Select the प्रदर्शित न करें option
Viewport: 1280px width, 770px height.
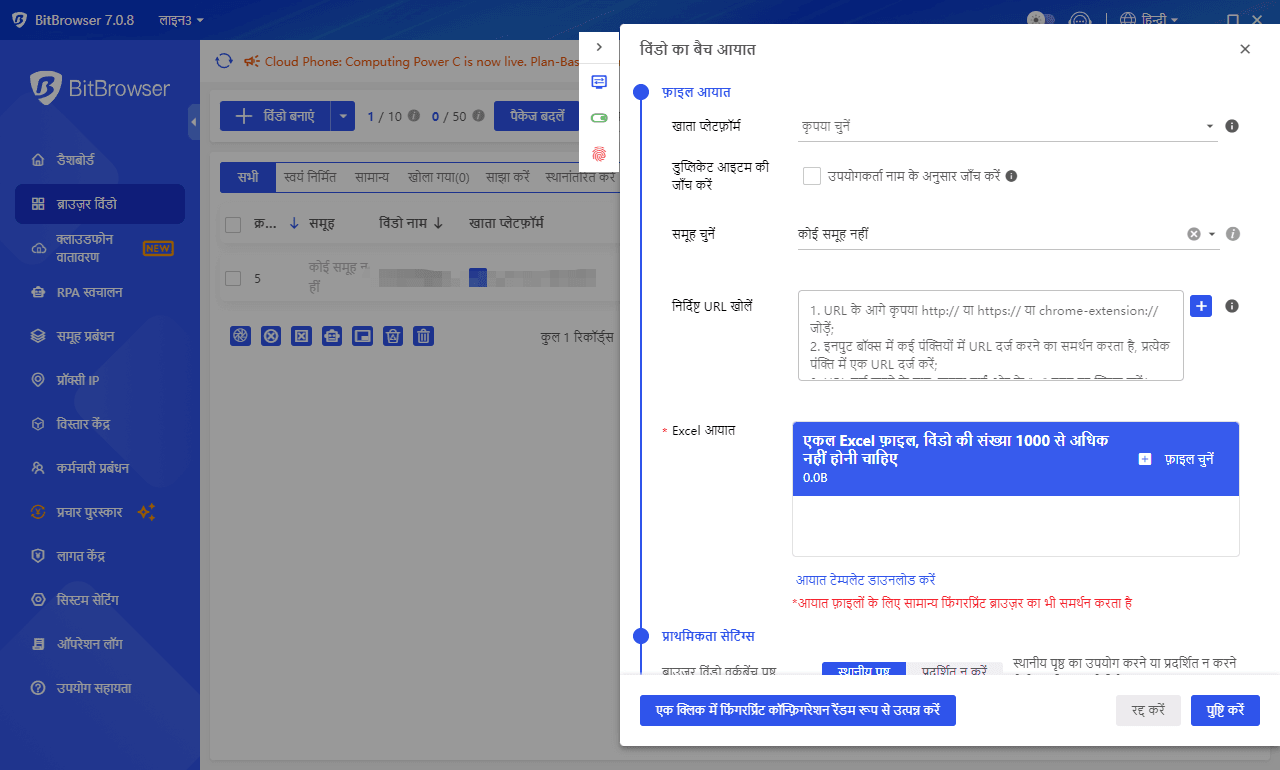point(954,670)
